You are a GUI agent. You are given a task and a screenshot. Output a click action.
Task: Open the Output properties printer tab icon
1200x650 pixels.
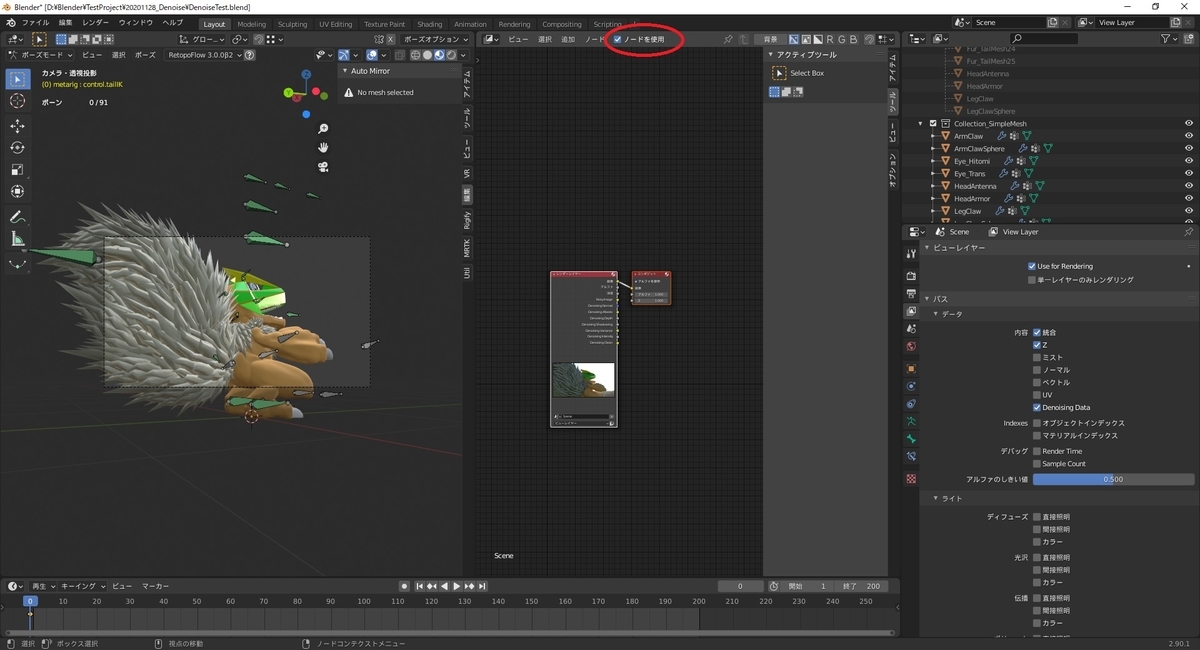(x=911, y=293)
